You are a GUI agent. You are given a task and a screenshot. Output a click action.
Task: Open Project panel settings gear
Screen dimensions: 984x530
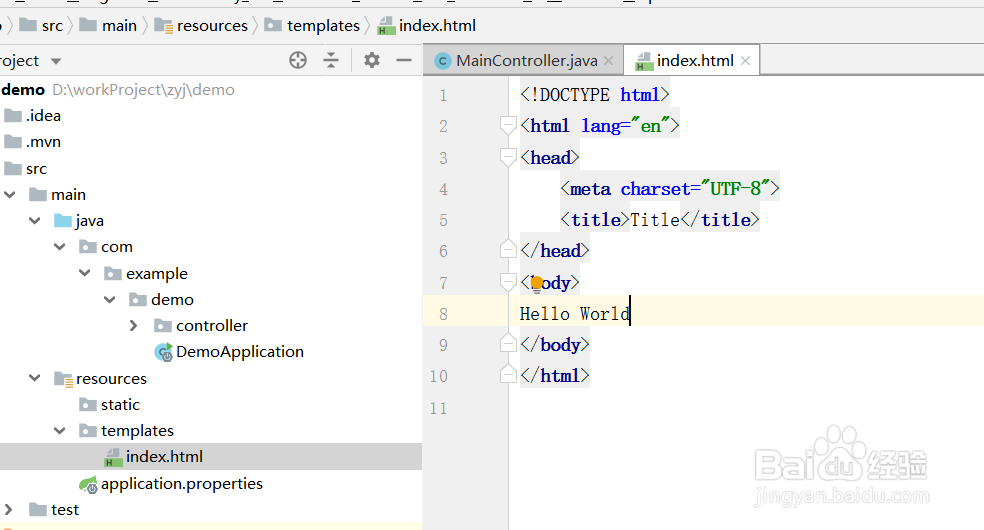(x=372, y=61)
